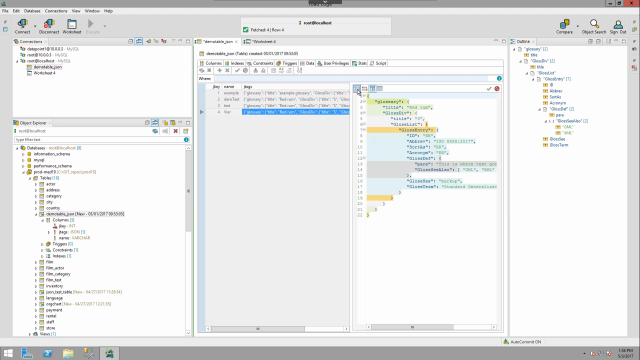Image resolution: width=640 pixels, height=360 pixels.
Task: Collapse the demotable_json table node
Action: tap(36, 214)
